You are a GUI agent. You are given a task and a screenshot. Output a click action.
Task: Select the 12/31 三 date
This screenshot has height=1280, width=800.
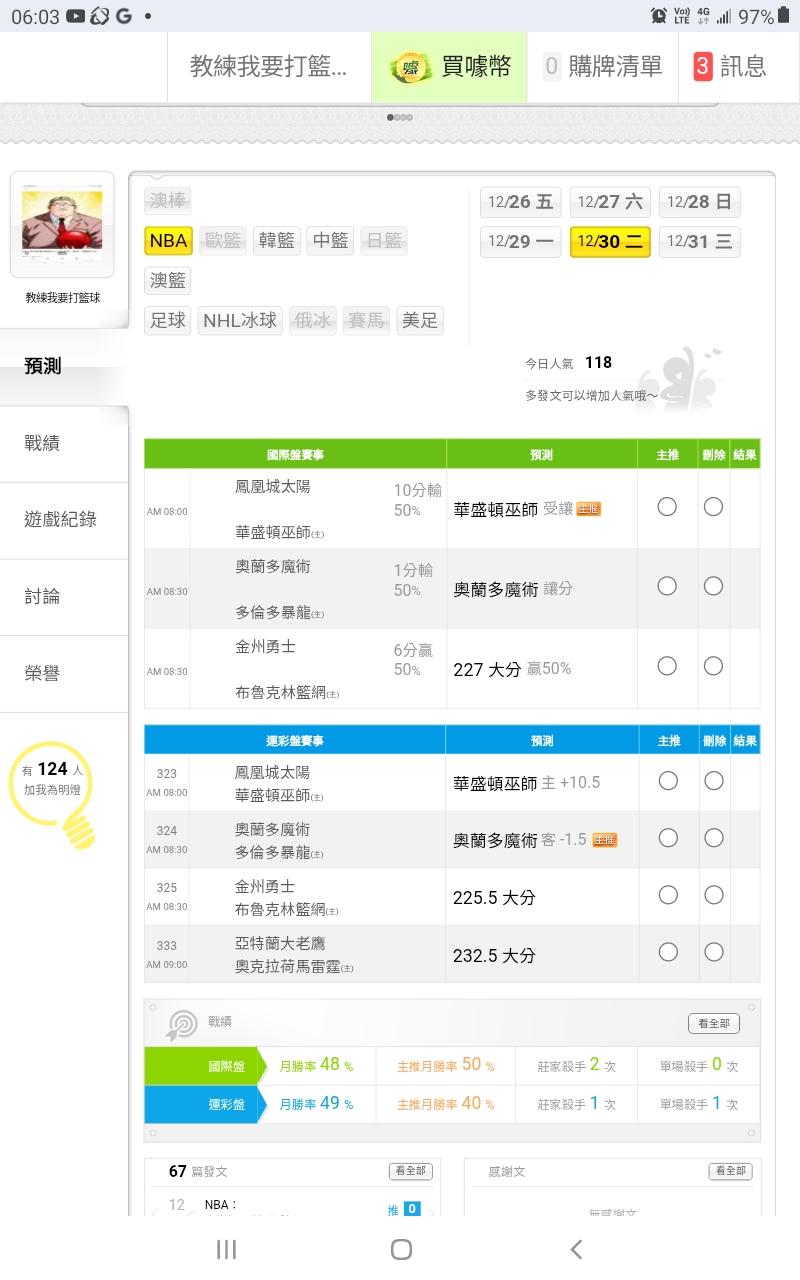click(700, 242)
